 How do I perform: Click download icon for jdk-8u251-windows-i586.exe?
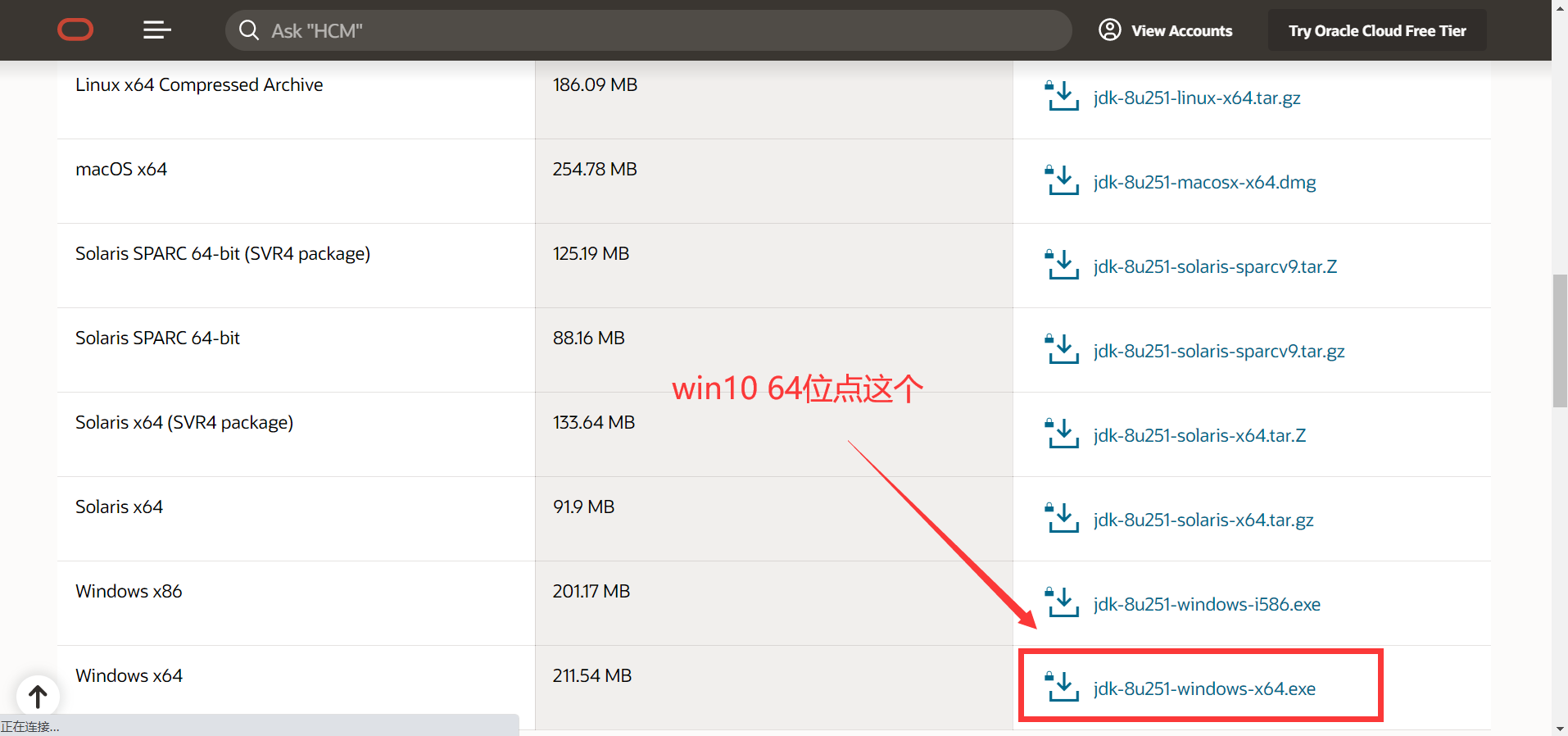(x=1062, y=602)
